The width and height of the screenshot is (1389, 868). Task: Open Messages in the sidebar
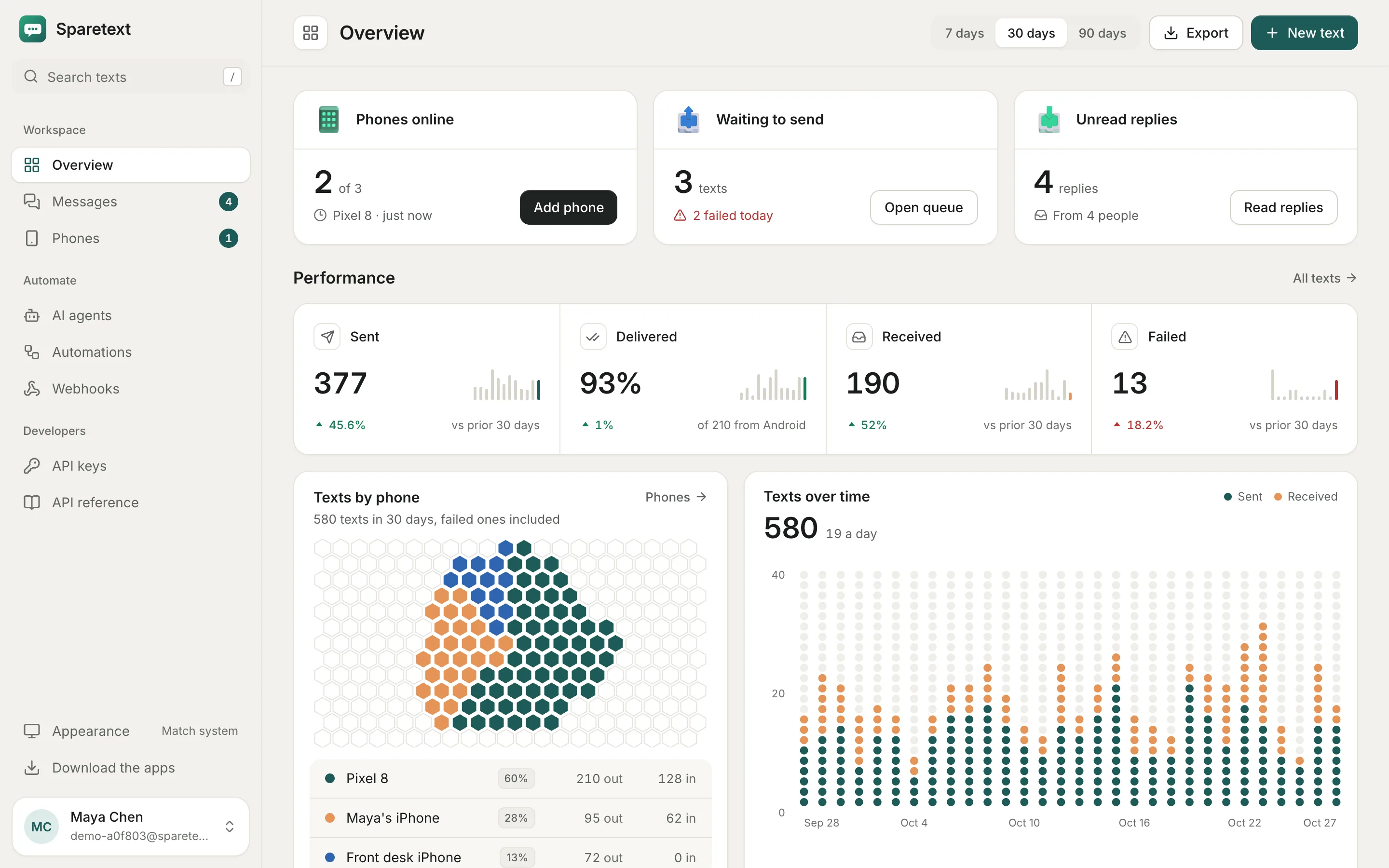[130, 202]
